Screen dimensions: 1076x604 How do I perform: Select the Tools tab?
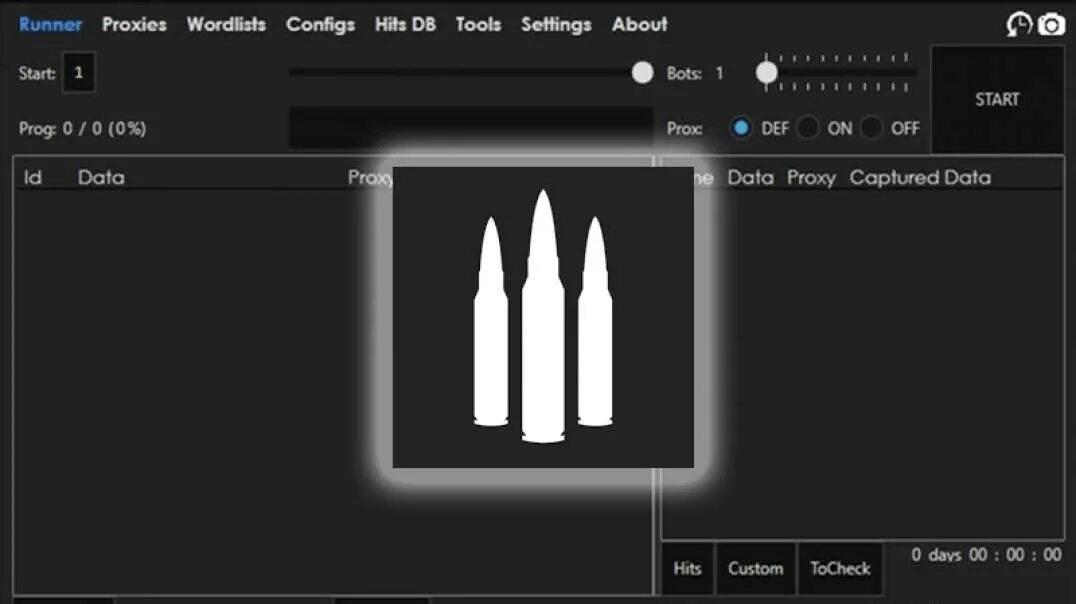(x=478, y=25)
